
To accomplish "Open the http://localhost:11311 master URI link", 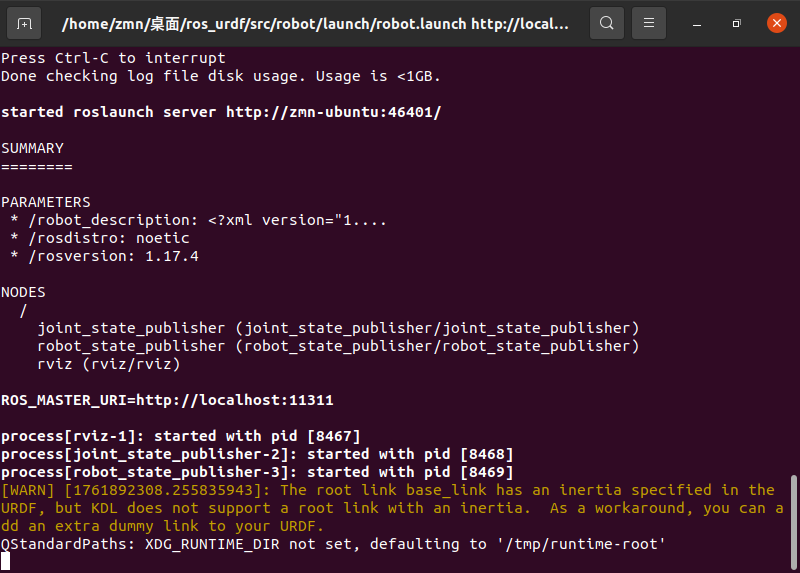I will pos(234,400).
